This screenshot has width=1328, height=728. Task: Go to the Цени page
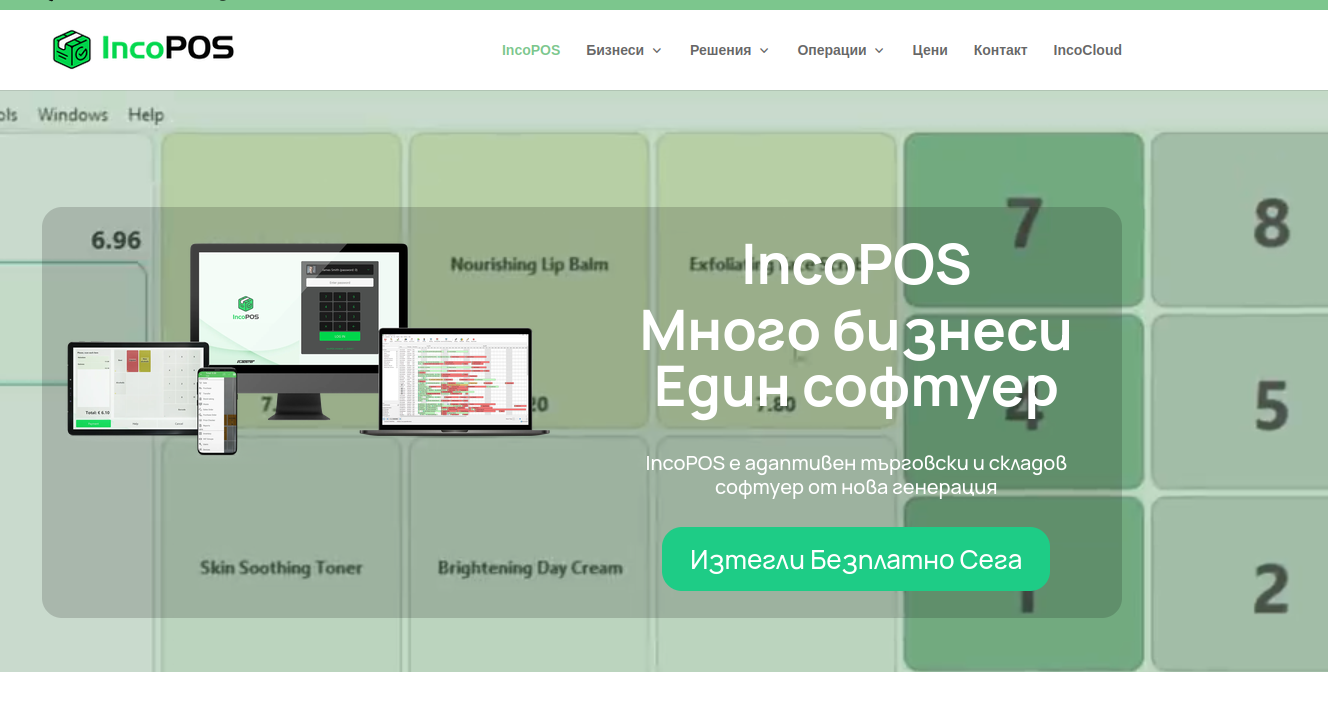tap(930, 50)
